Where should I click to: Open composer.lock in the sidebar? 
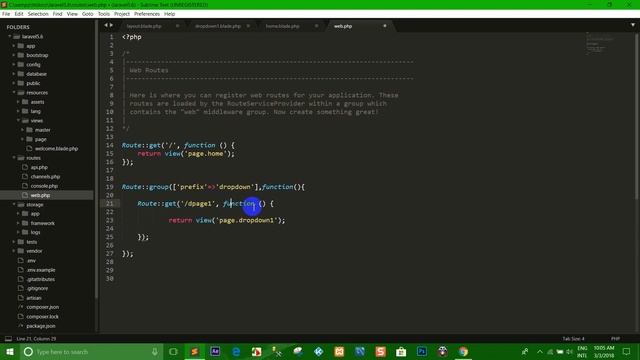42,316
